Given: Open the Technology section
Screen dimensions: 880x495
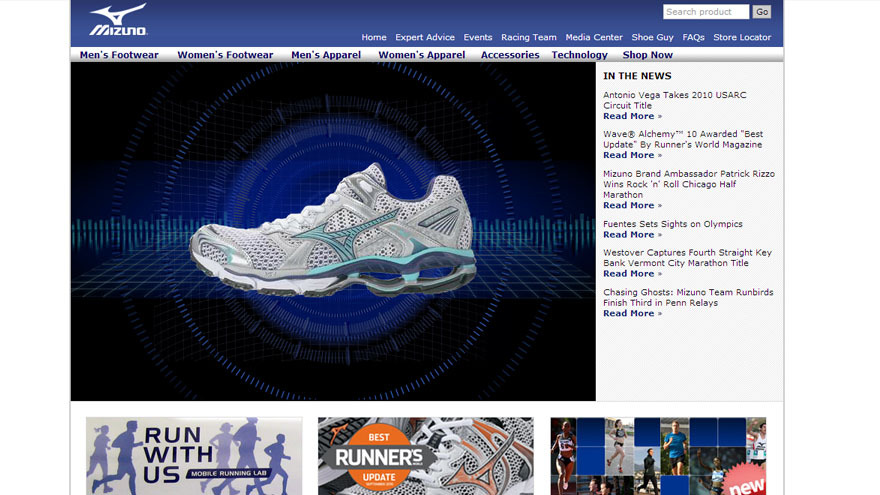Looking at the screenshot, I should pos(579,55).
